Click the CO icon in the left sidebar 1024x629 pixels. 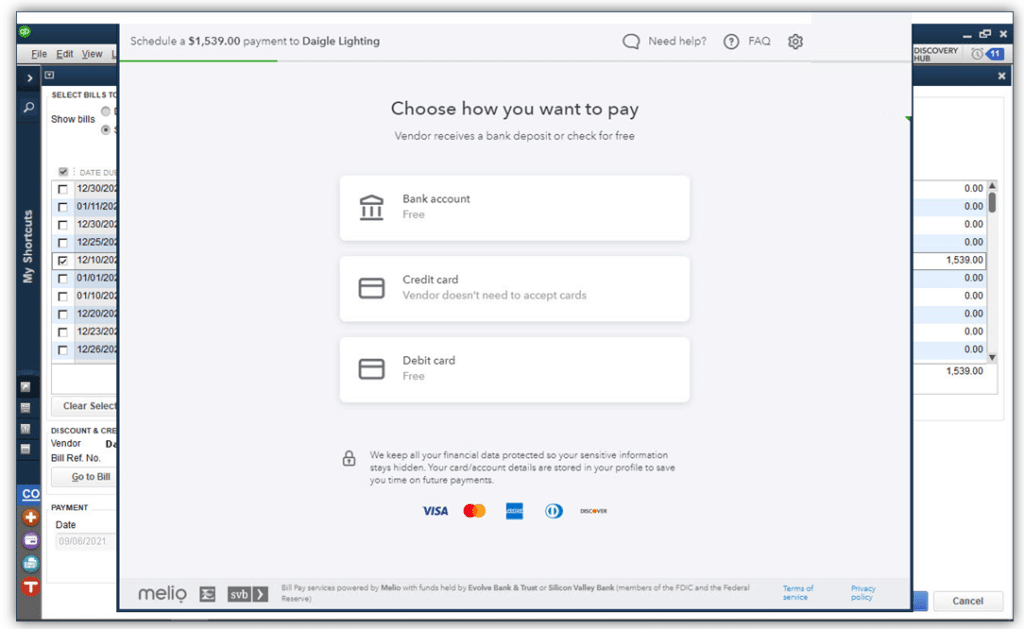(29, 493)
